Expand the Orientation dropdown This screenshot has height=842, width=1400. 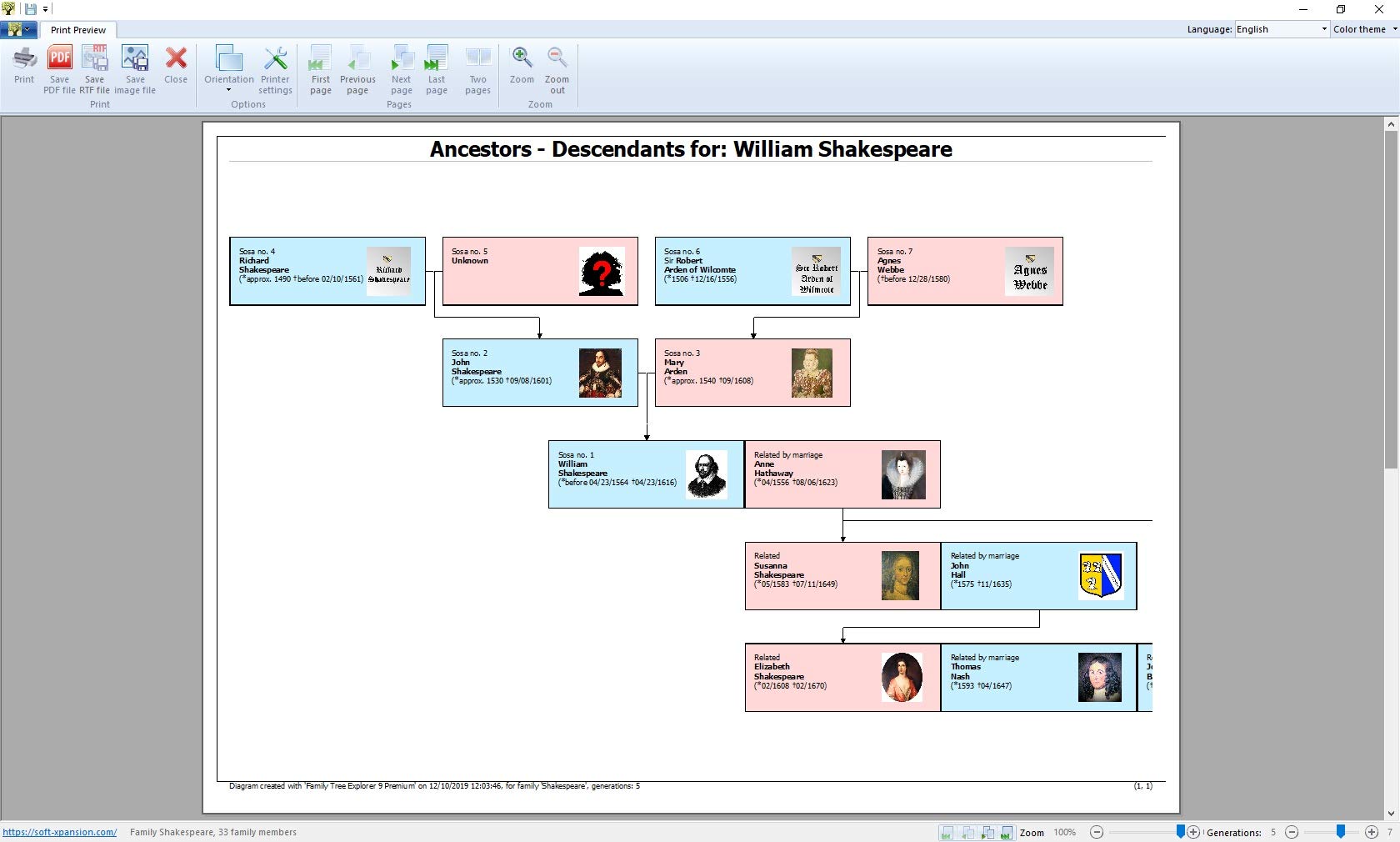pos(228,68)
